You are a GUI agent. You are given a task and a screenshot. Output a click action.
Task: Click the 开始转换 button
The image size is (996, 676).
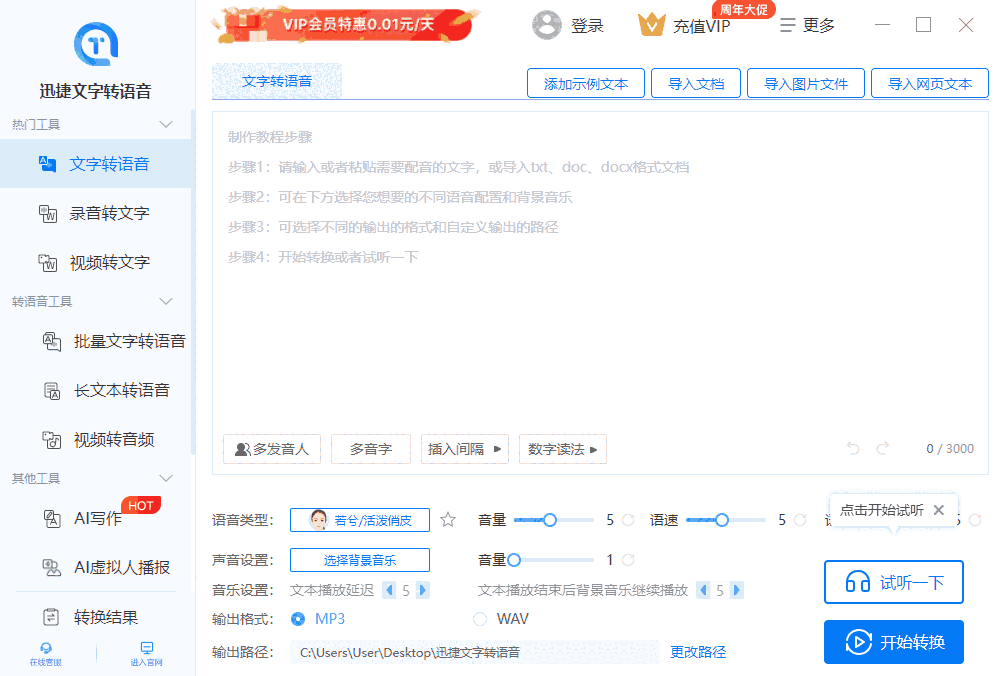click(893, 642)
